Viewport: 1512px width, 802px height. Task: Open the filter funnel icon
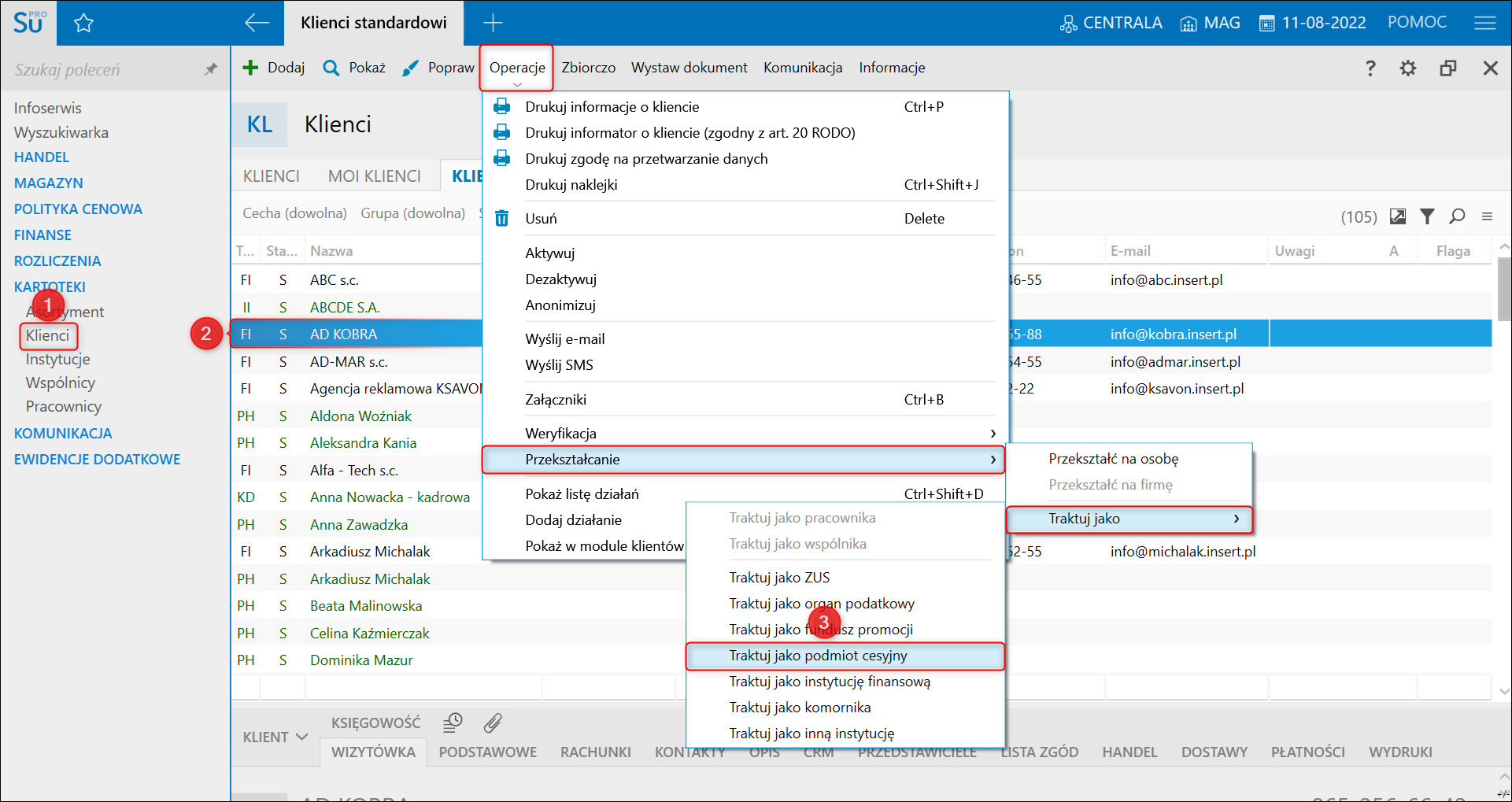tap(1427, 216)
